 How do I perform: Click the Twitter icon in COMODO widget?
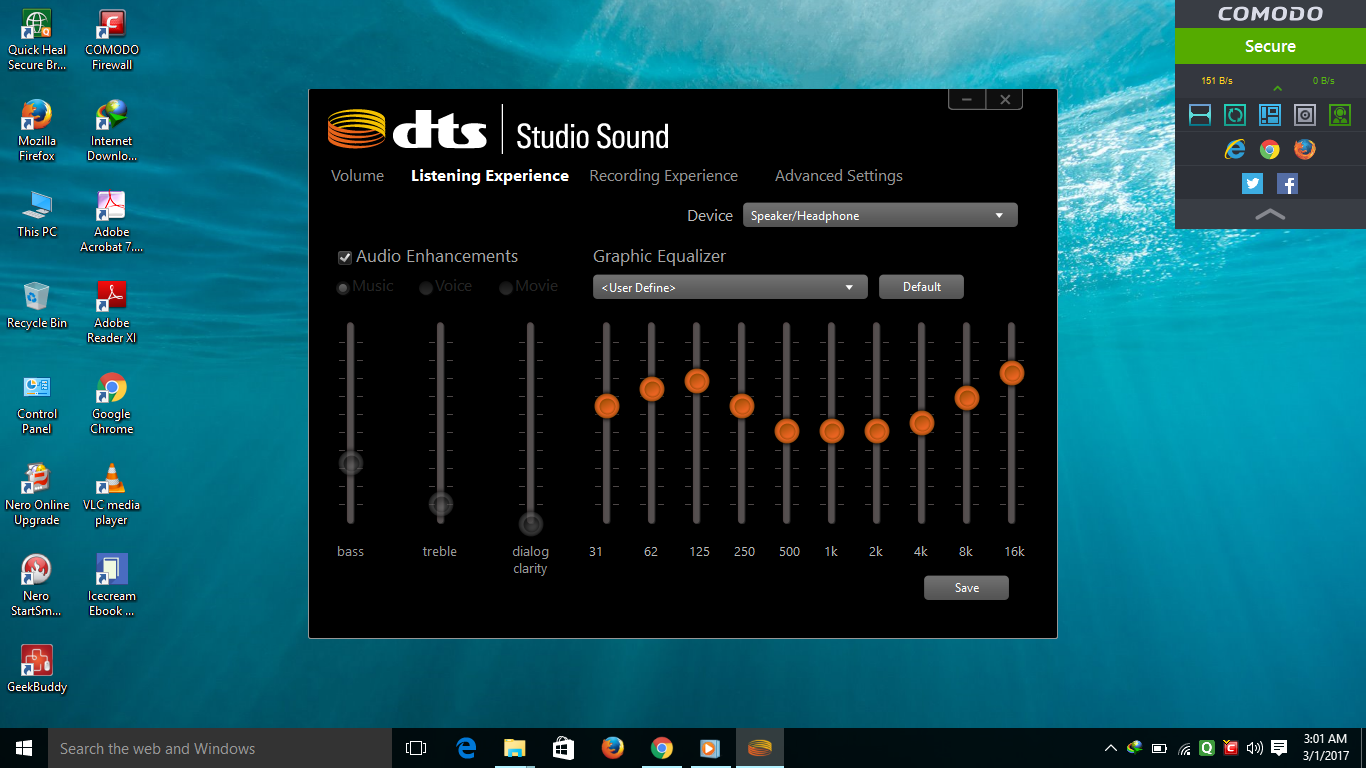[x=1252, y=184]
